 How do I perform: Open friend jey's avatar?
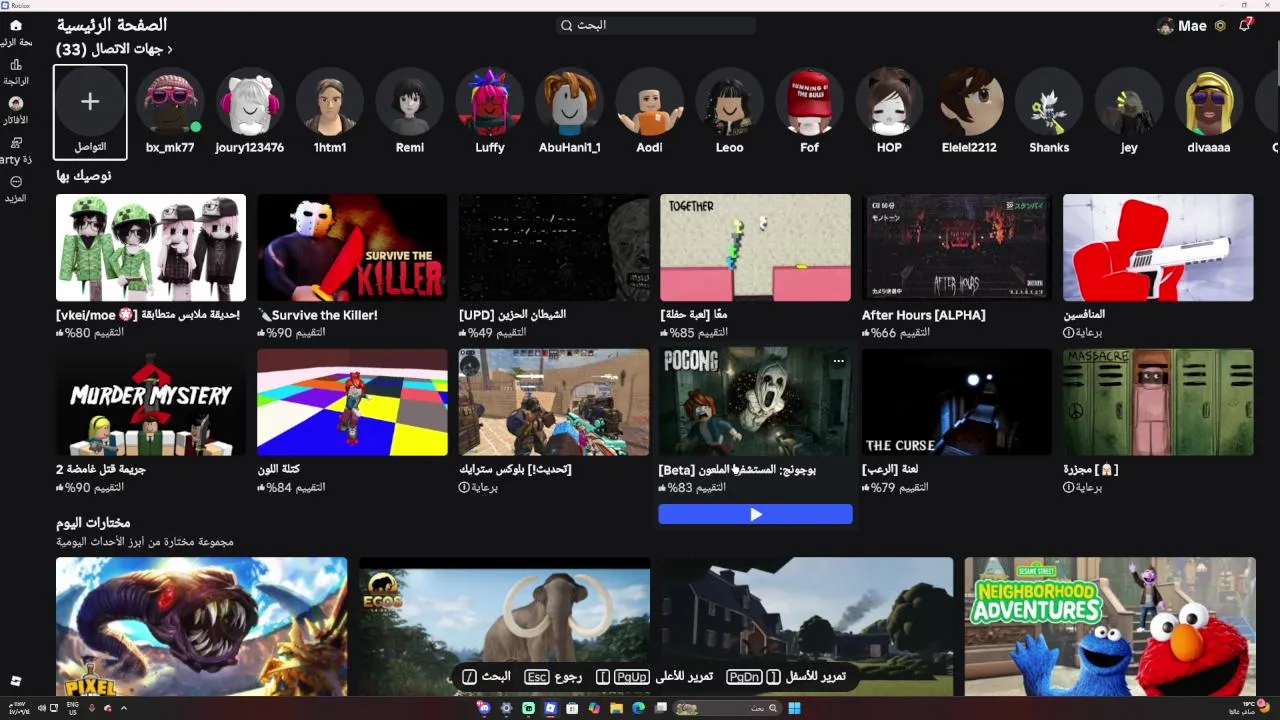(1130, 102)
